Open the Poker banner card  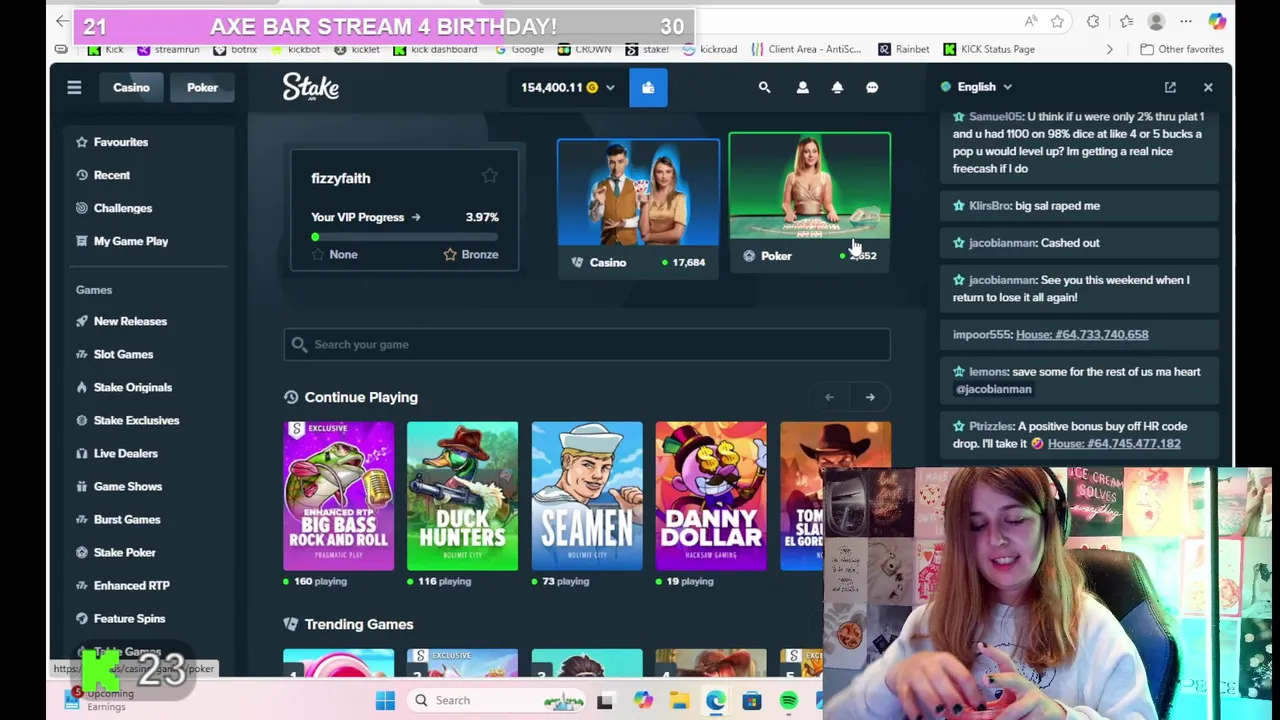[x=810, y=202]
